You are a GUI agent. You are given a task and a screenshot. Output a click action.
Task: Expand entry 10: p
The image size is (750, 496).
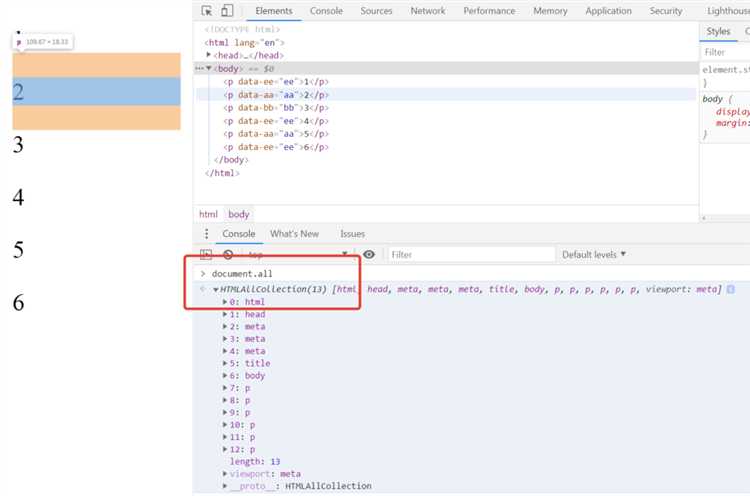pyautogui.click(x=224, y=424)
